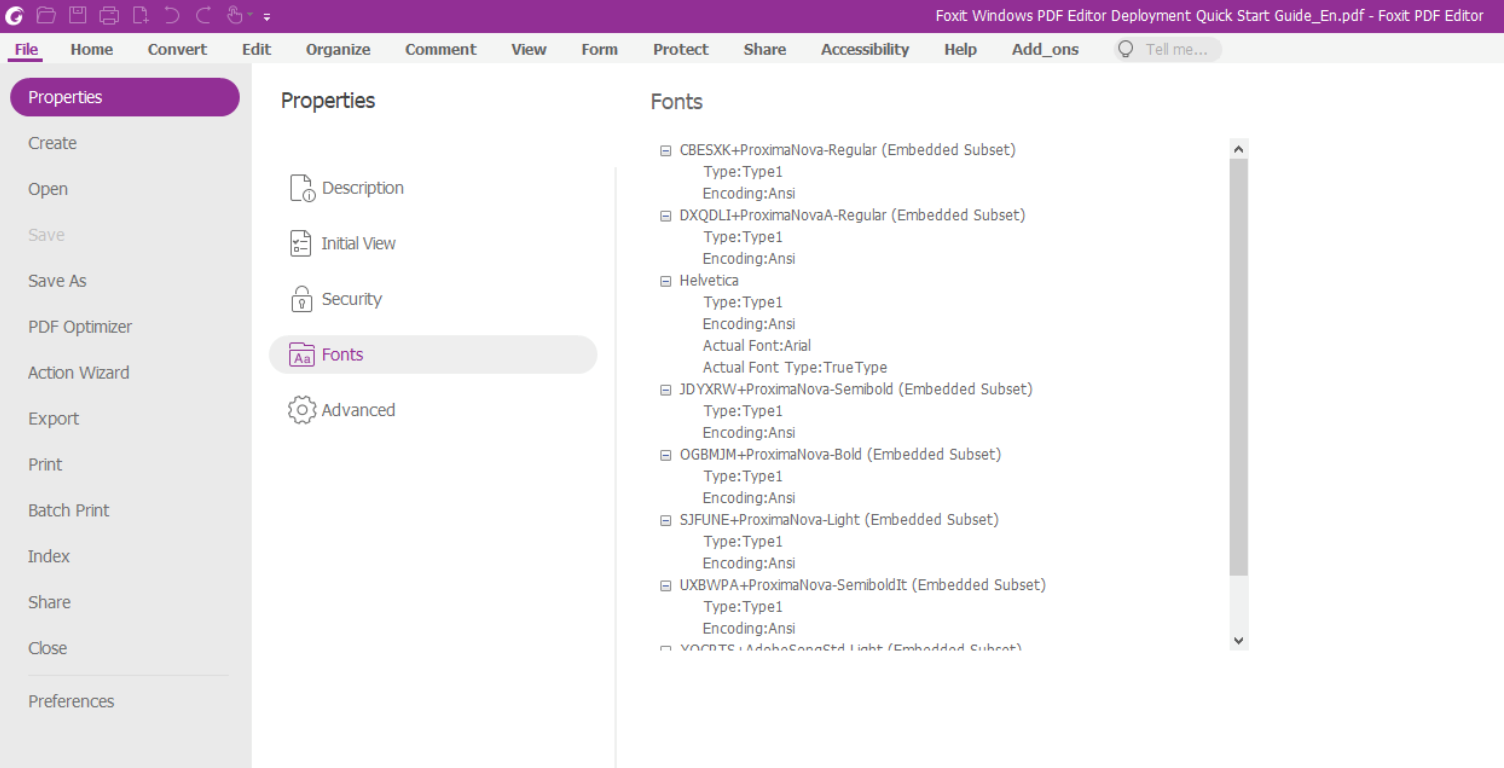
Task: Choose Close in the File sidebar
Action: pos(48,649)
